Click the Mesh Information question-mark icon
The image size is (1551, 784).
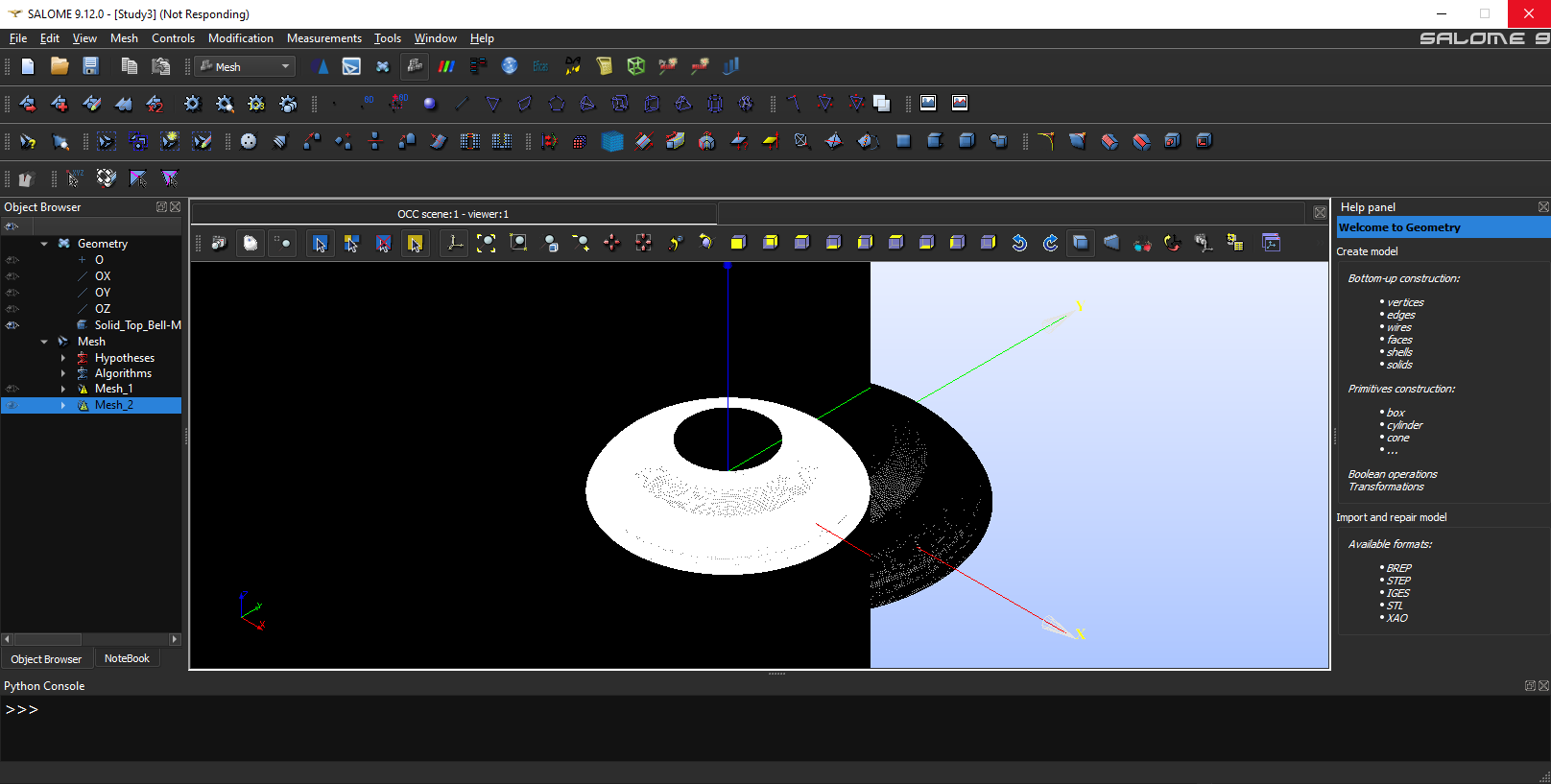pos(28,142)
